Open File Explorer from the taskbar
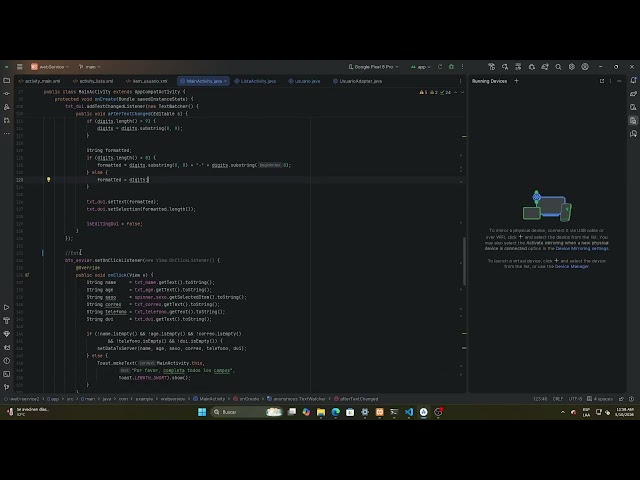 [x=321, y=412]
